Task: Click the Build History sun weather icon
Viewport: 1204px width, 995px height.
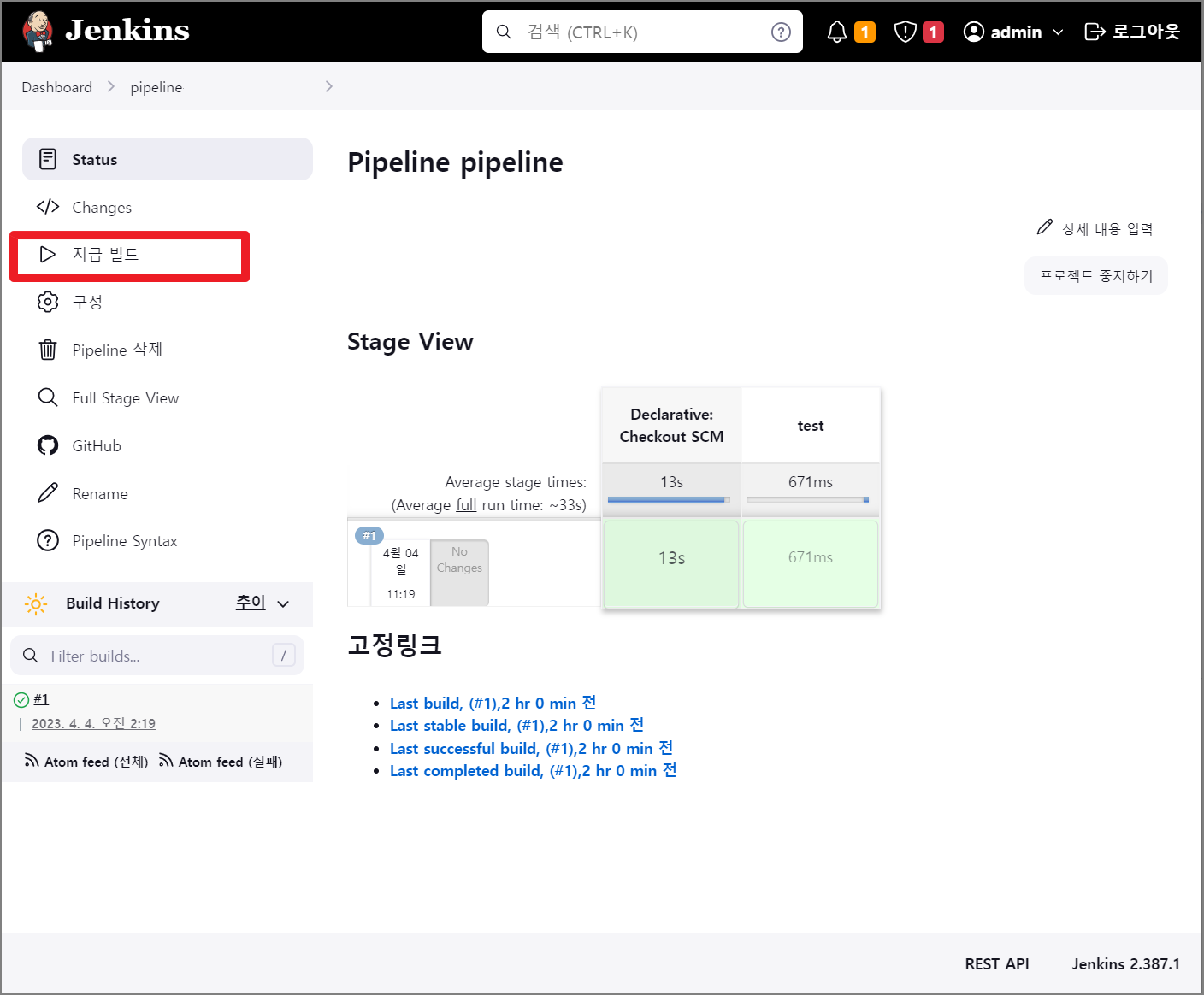Action: (36, 603)
